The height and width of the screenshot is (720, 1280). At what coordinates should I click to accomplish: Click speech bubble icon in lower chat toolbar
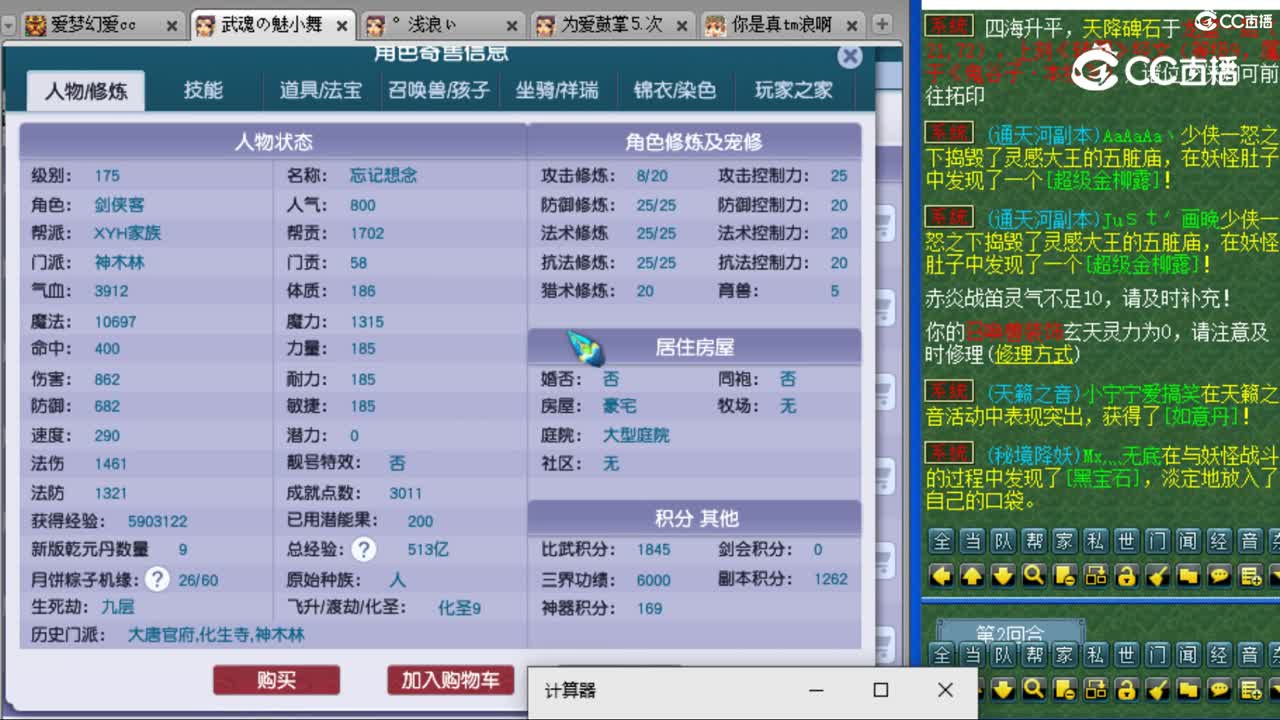(1219, 689)
